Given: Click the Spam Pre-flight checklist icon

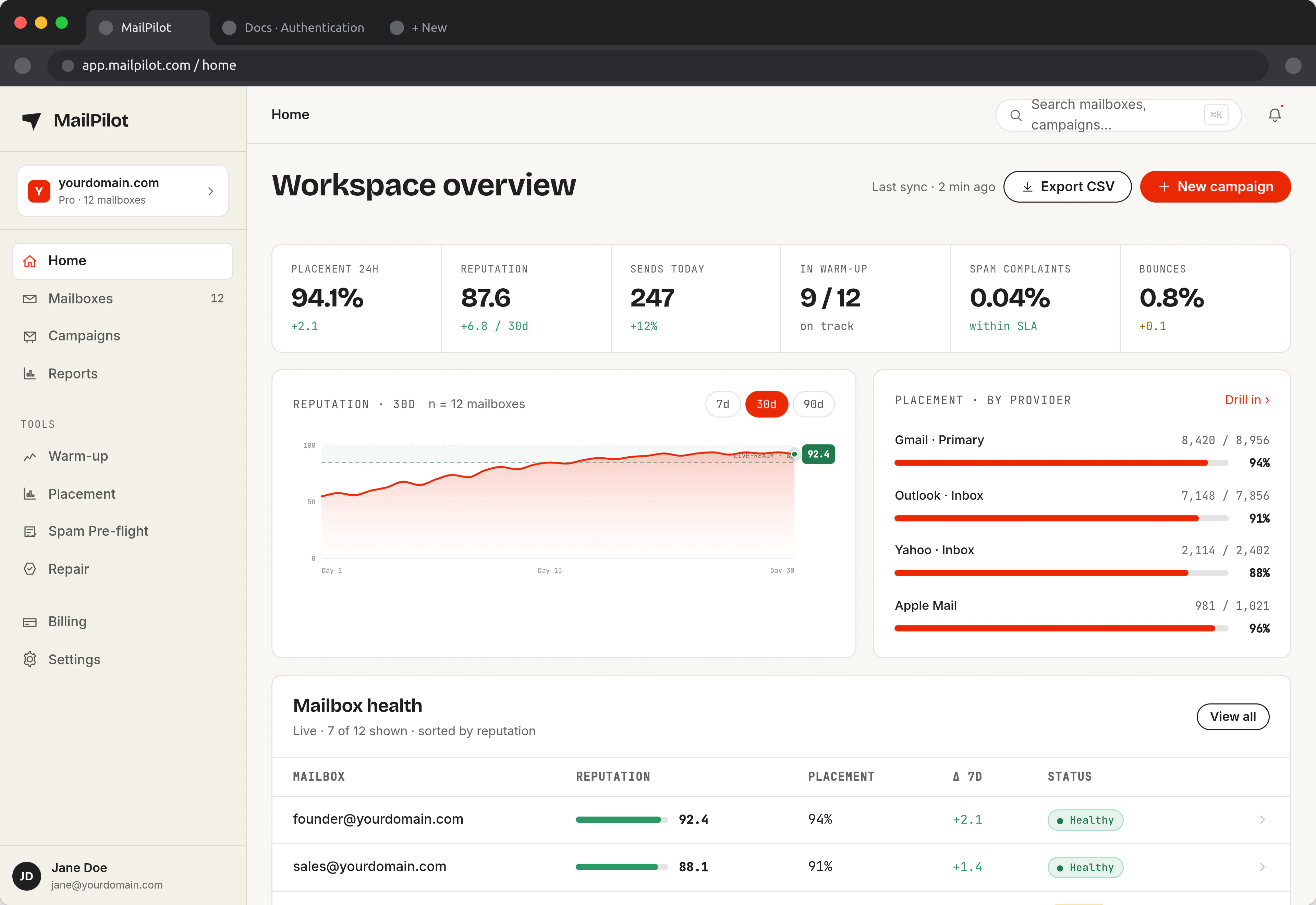Looking at the screenshot, I should (x=29, y=531).
